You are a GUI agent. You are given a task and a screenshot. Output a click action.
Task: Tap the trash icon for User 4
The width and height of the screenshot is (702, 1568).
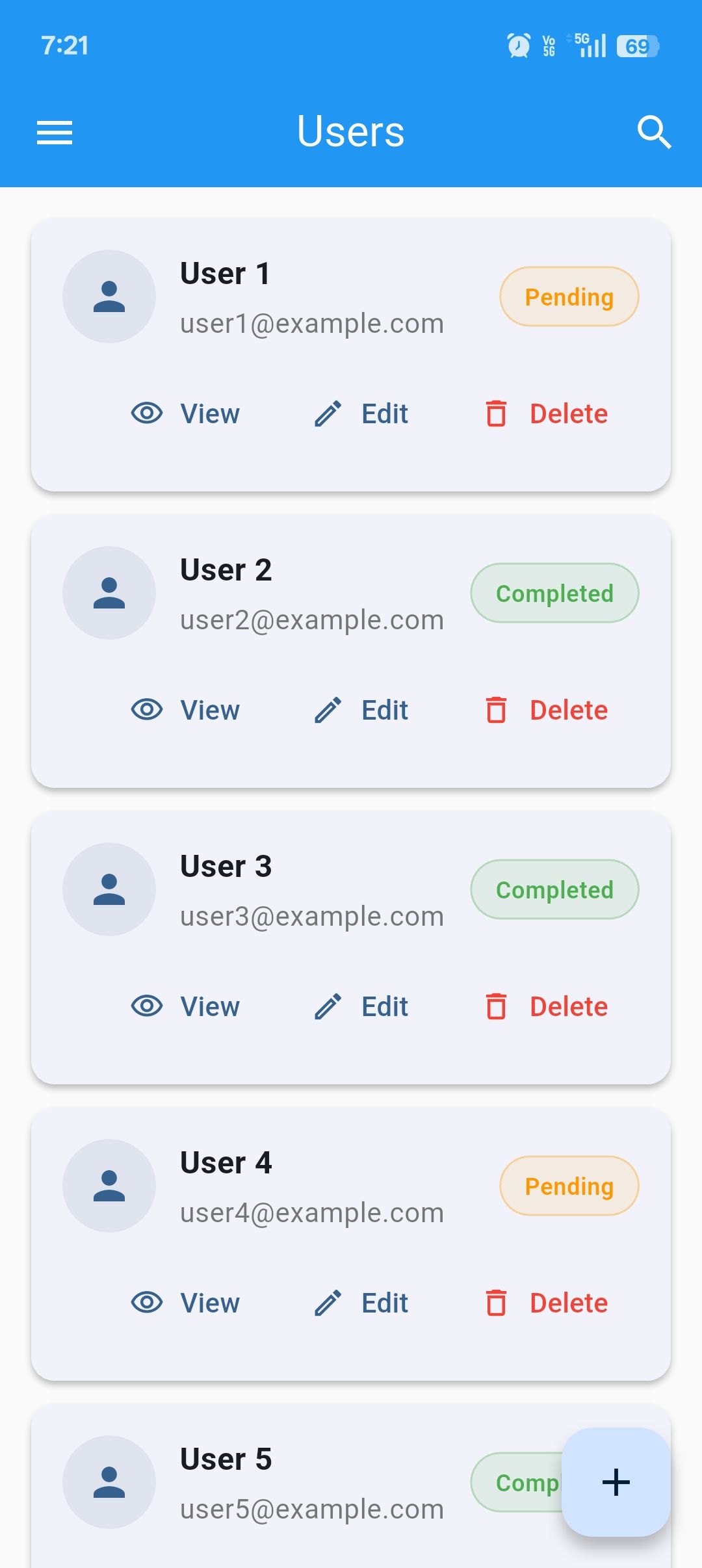[497, 1303]
